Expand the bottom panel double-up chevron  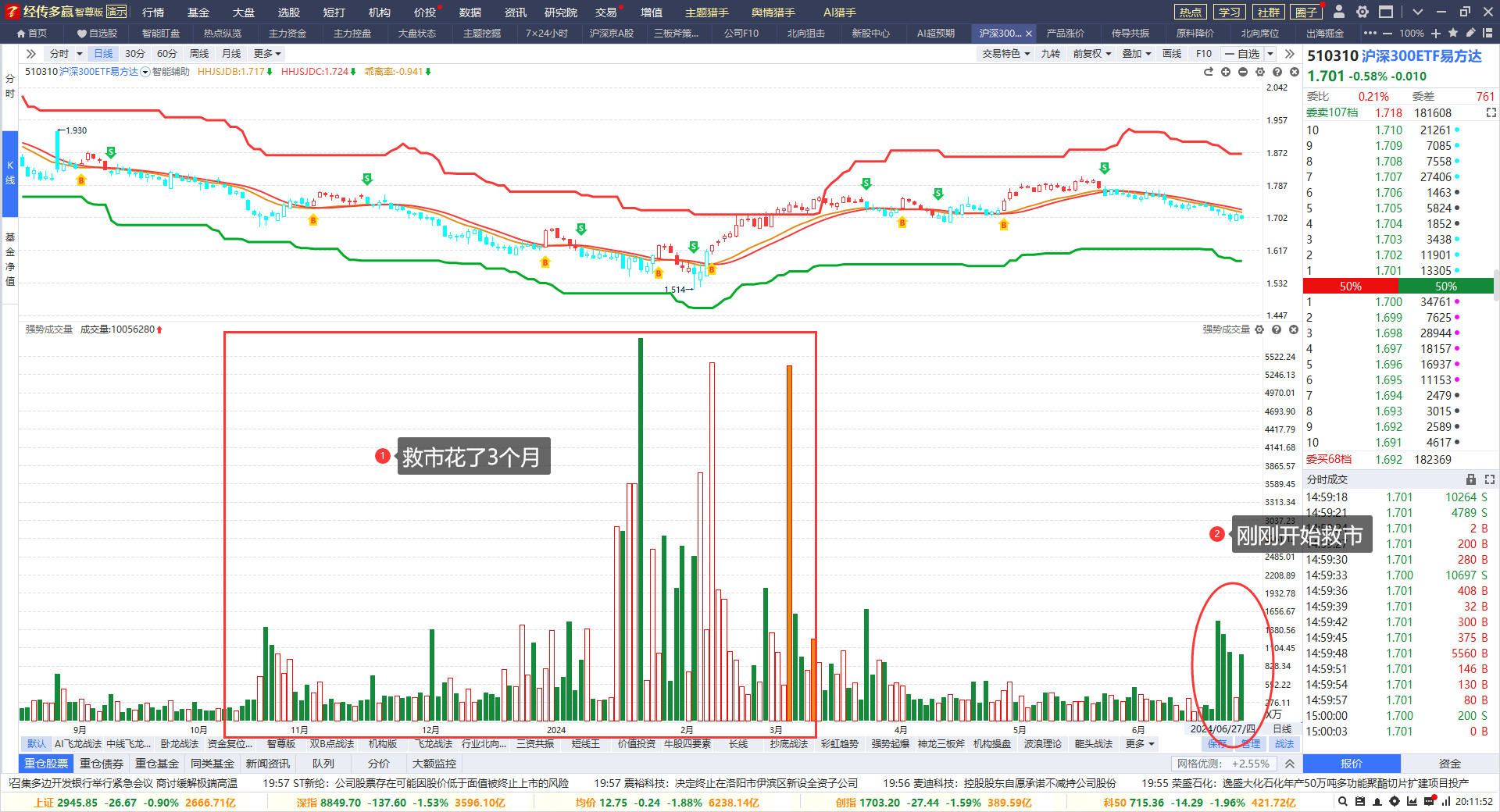click(1290, 764)
